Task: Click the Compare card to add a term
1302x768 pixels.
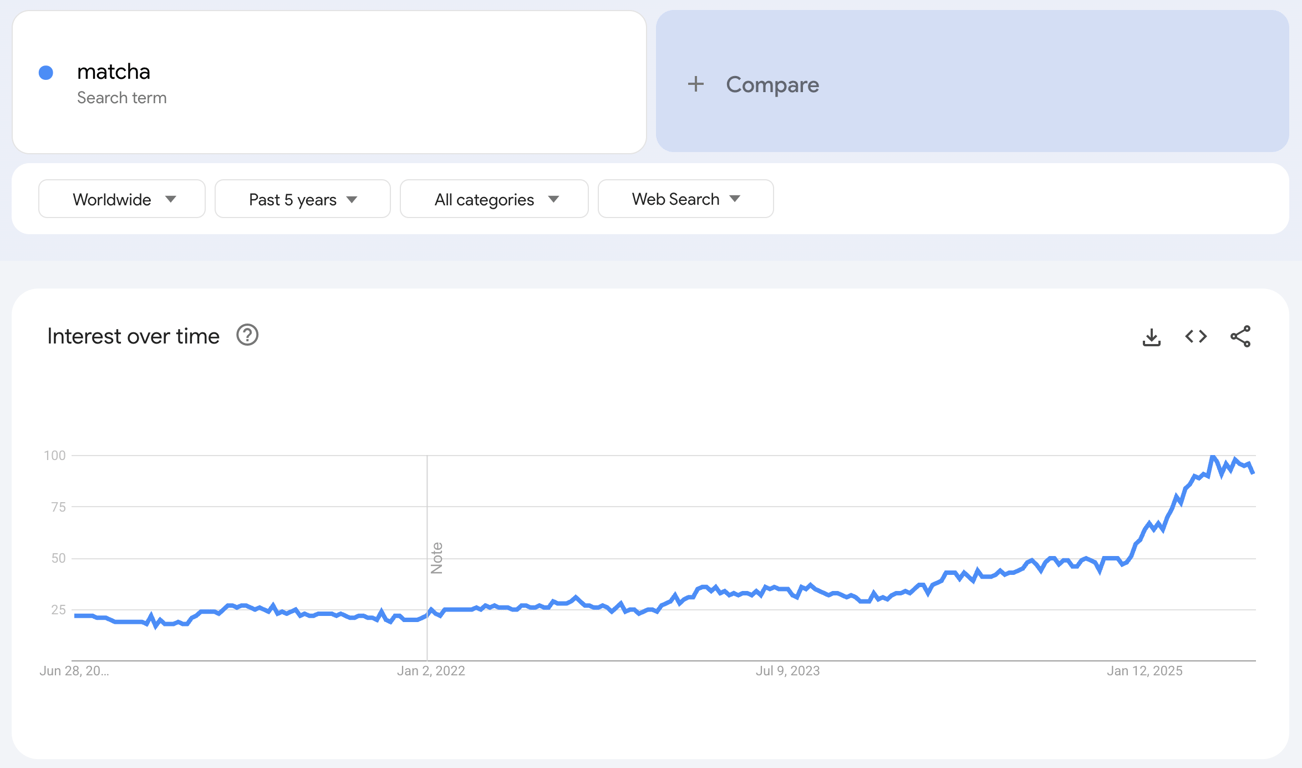Action: pos(971,83)
